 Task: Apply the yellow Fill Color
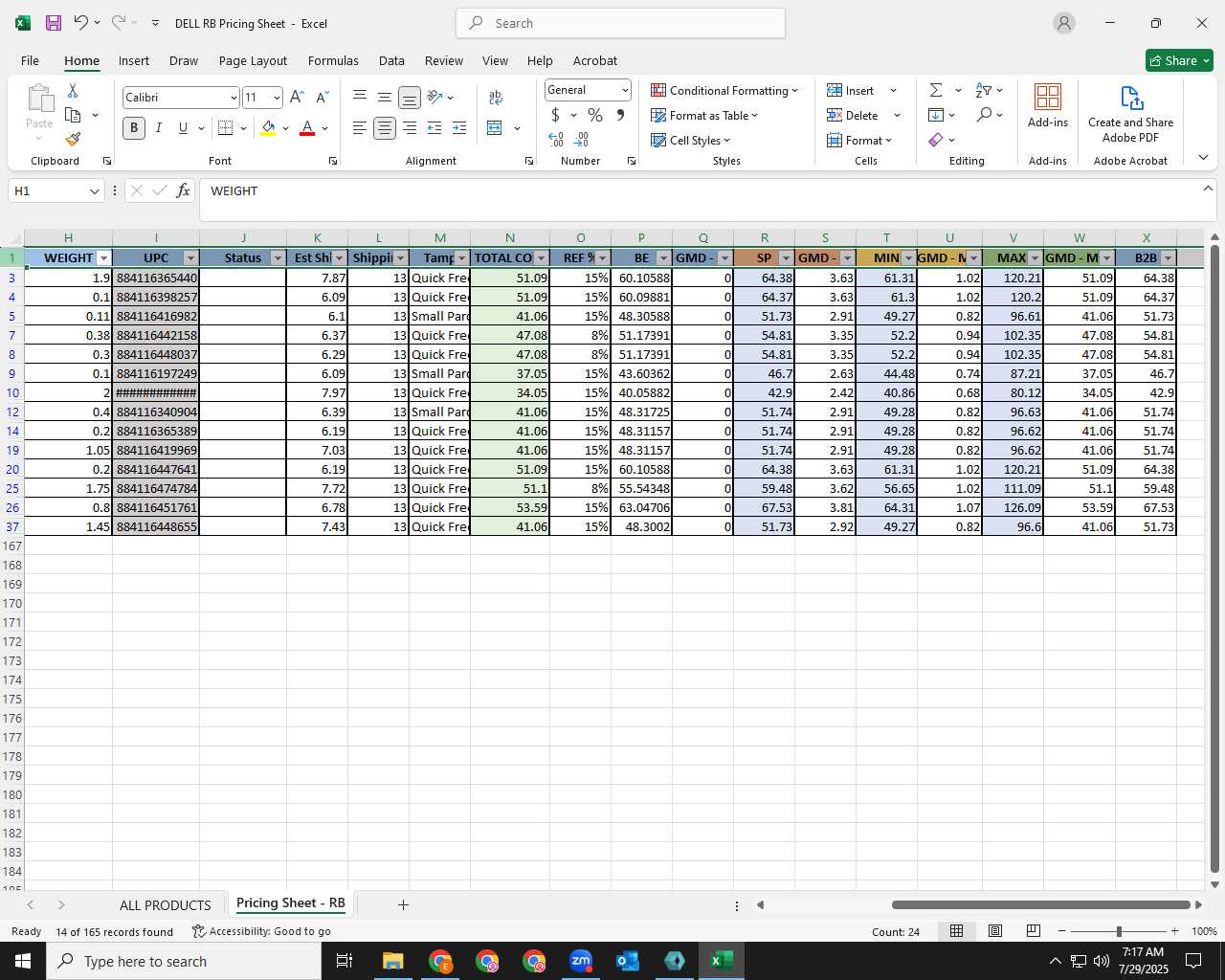tap(268, 128)
